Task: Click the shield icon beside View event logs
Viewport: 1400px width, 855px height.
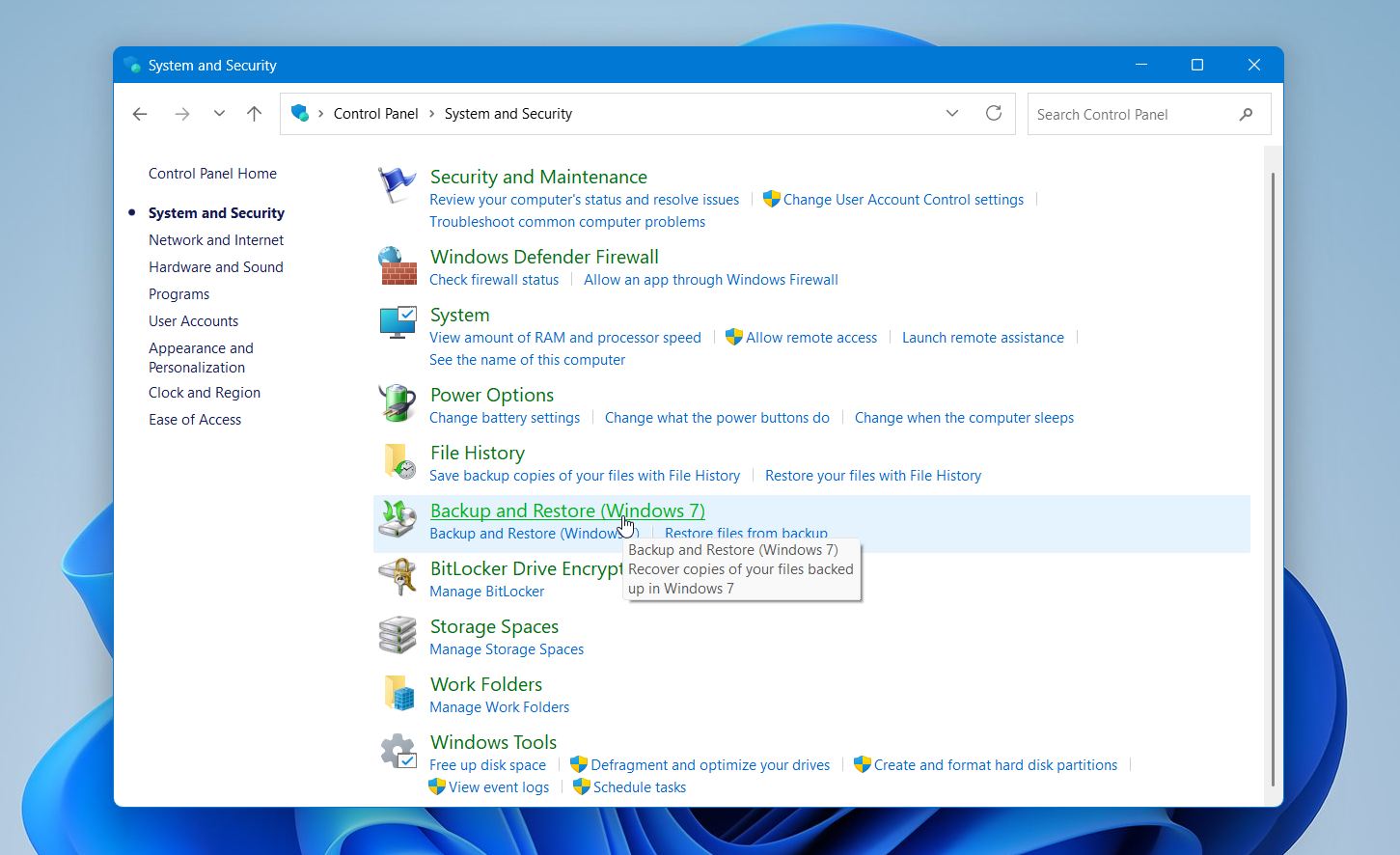Action: [437, 786]
